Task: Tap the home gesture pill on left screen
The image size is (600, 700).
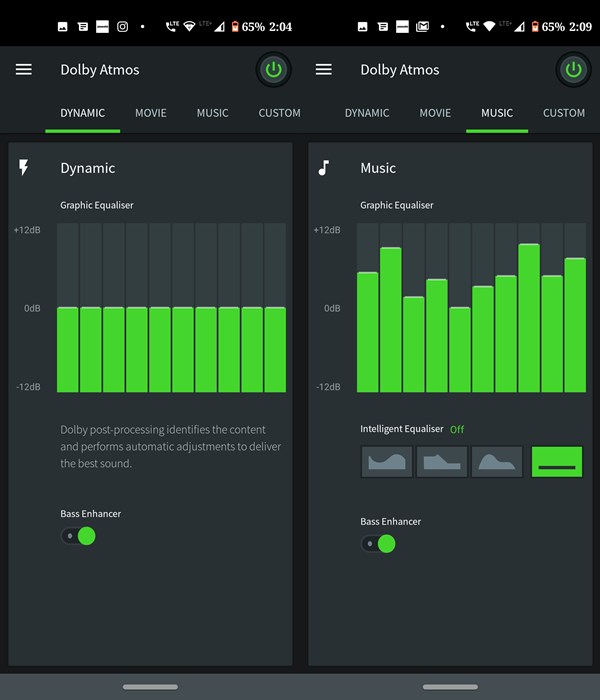Action: pos(150,687)
